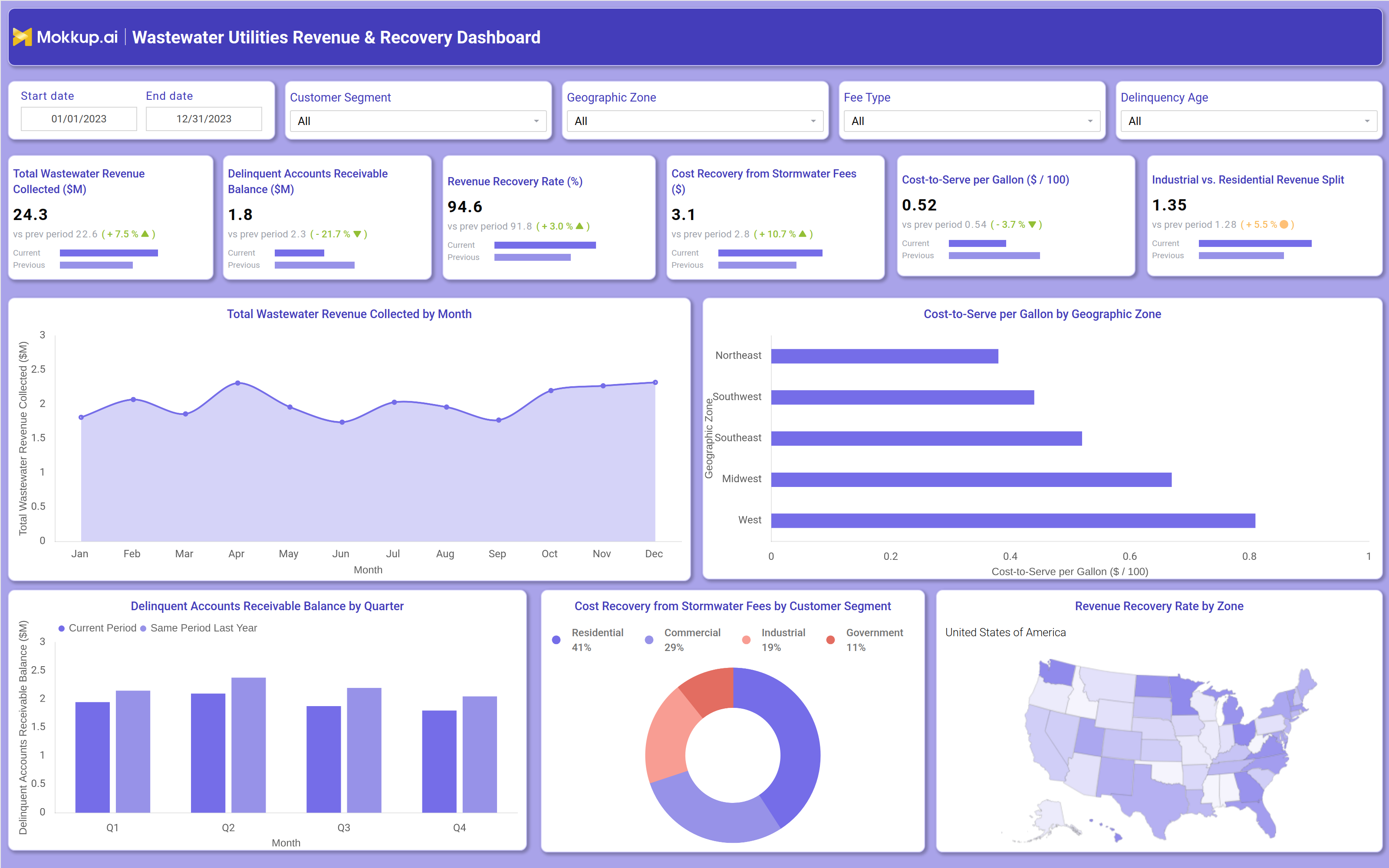
Task: Click the Cost-to-Serve per Gallon by Geographic Zone title
Action: tap(1042, 314)
